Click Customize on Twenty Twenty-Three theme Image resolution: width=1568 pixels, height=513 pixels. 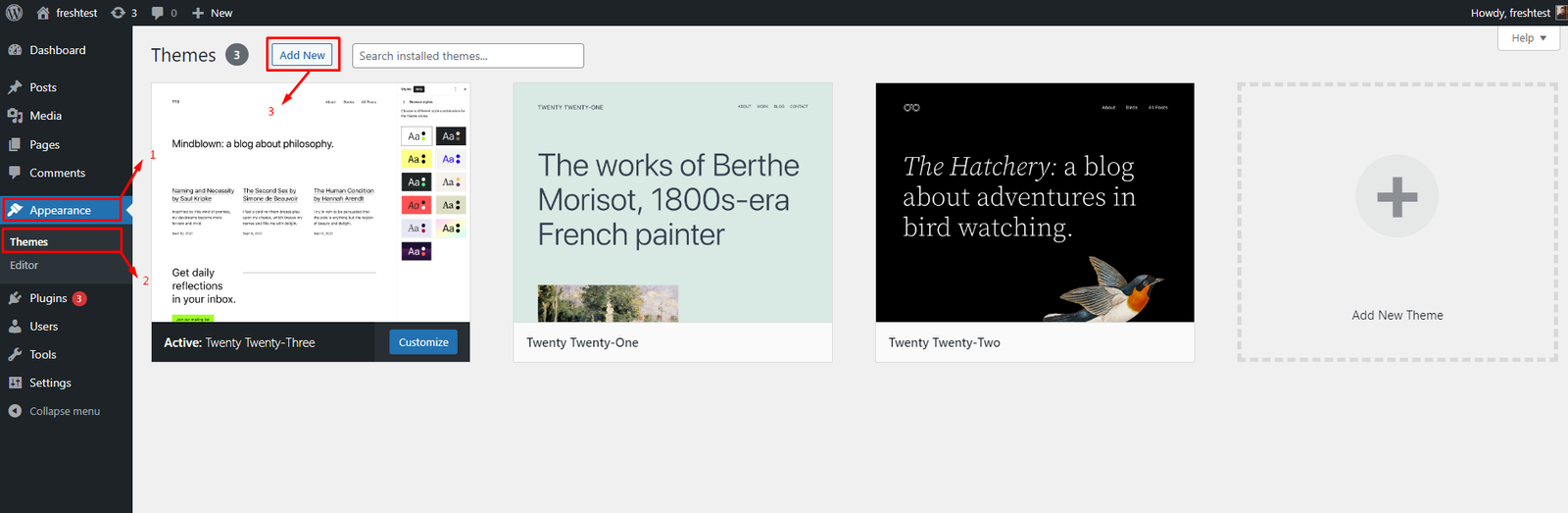tap(423, 342)
